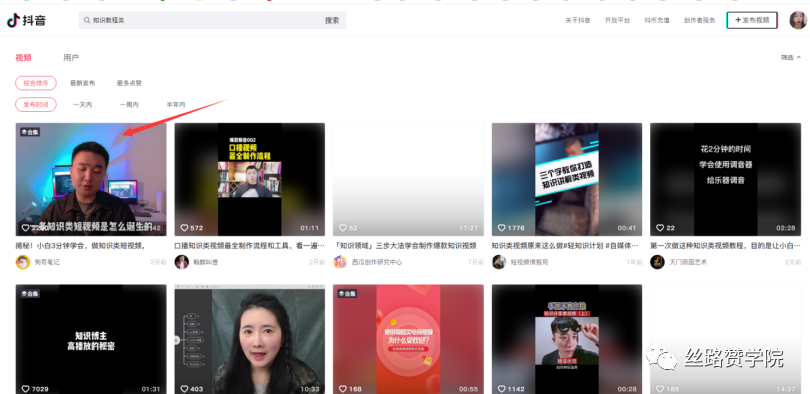Select the 综合排序 sort option

pyautogui.click(x=36, y=83)
